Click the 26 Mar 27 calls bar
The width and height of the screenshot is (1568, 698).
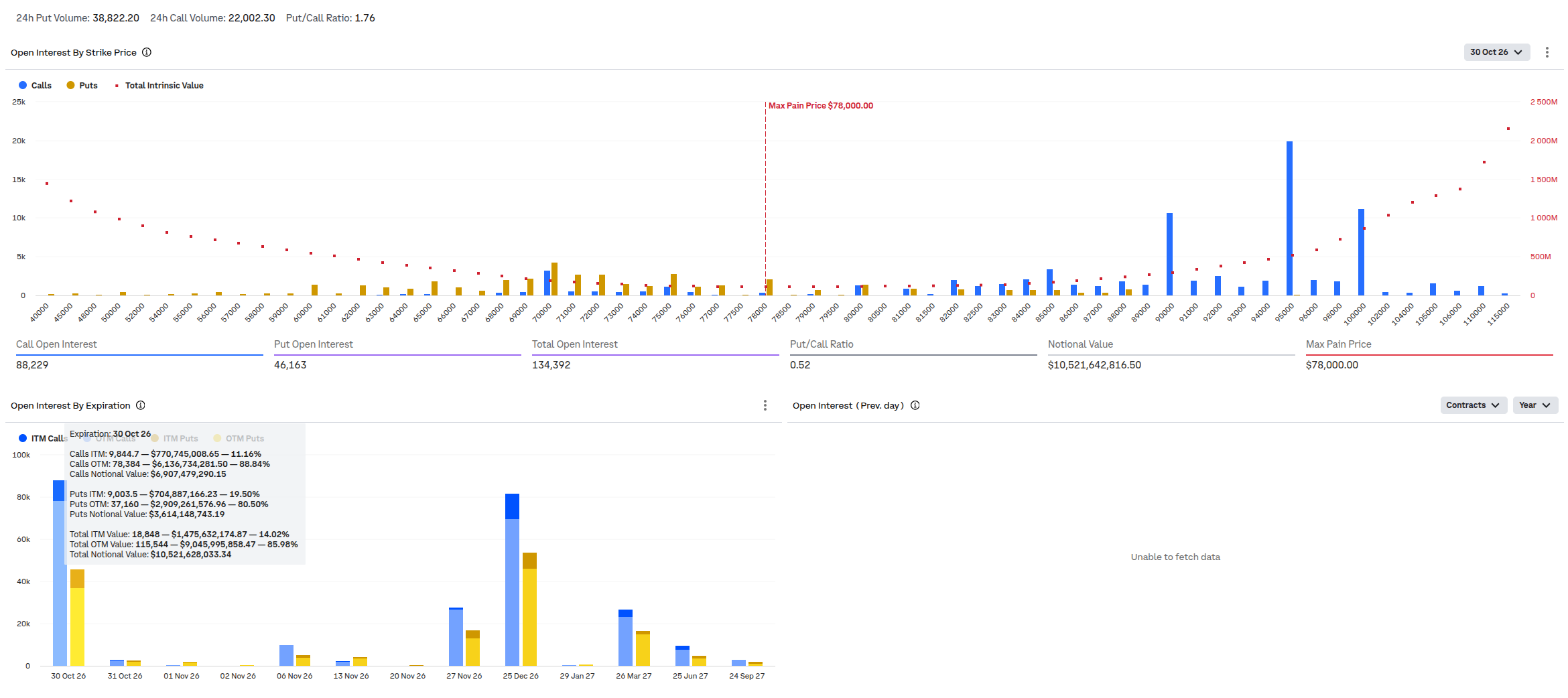(x=625, y=638)
